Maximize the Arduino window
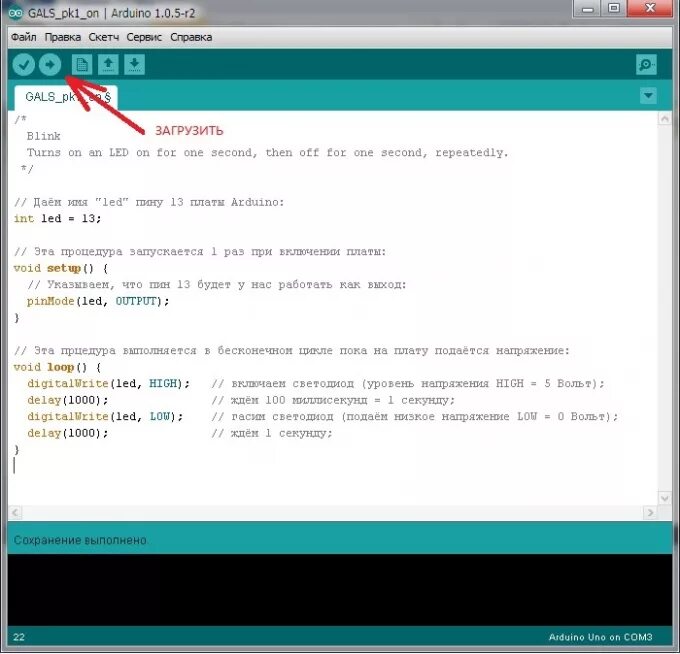Screen dimensions: 680x654 point(614,8)
